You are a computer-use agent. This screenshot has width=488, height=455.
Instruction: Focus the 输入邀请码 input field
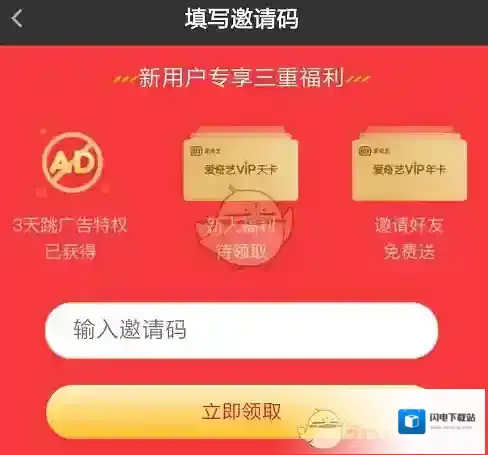coord(241,330)
